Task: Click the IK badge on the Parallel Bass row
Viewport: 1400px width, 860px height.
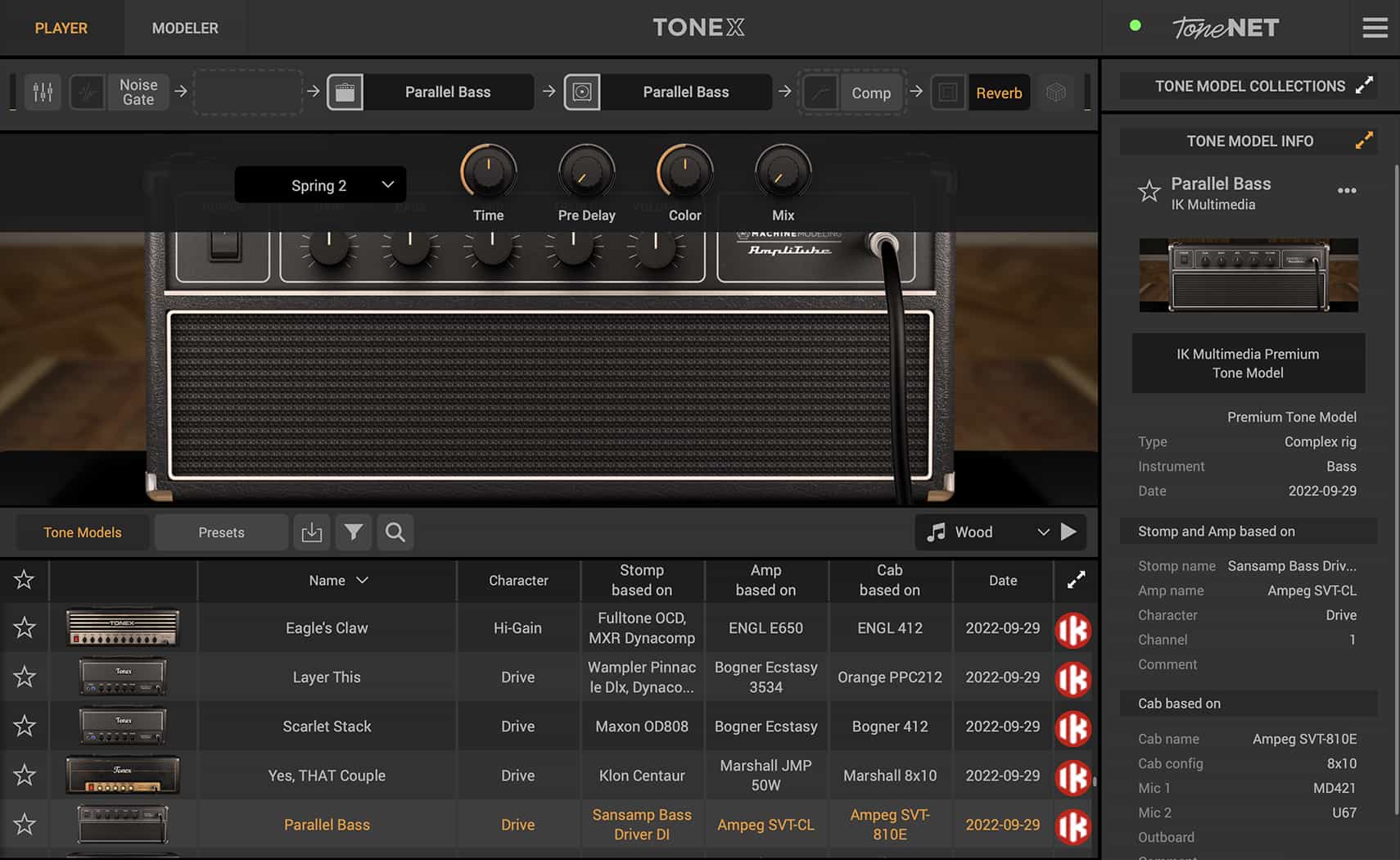Action: pyautogui.click(x=1074, y=825)
